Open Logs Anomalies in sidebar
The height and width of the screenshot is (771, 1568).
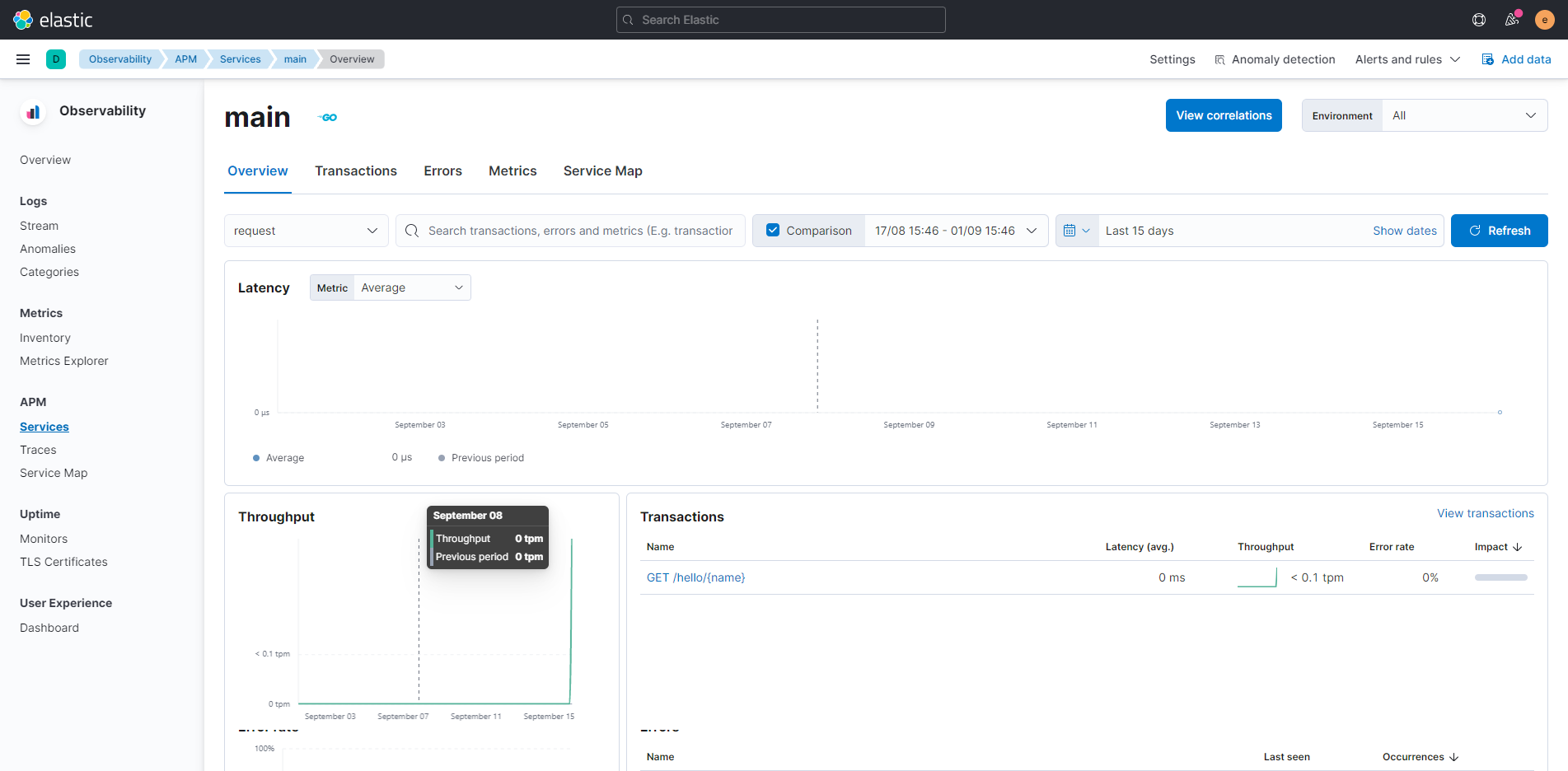48,249
